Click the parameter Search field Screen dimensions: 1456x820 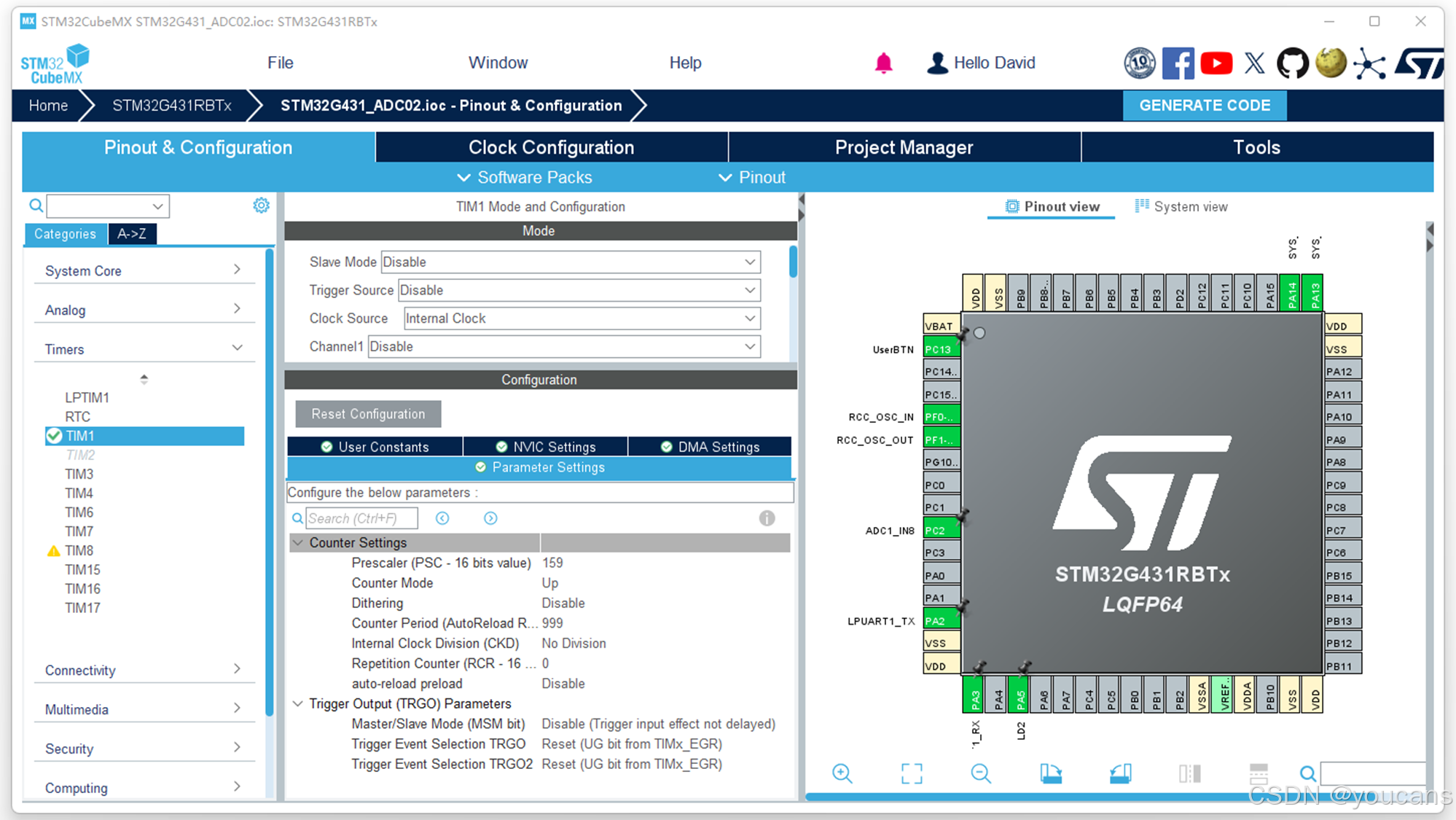pos(361,518)
